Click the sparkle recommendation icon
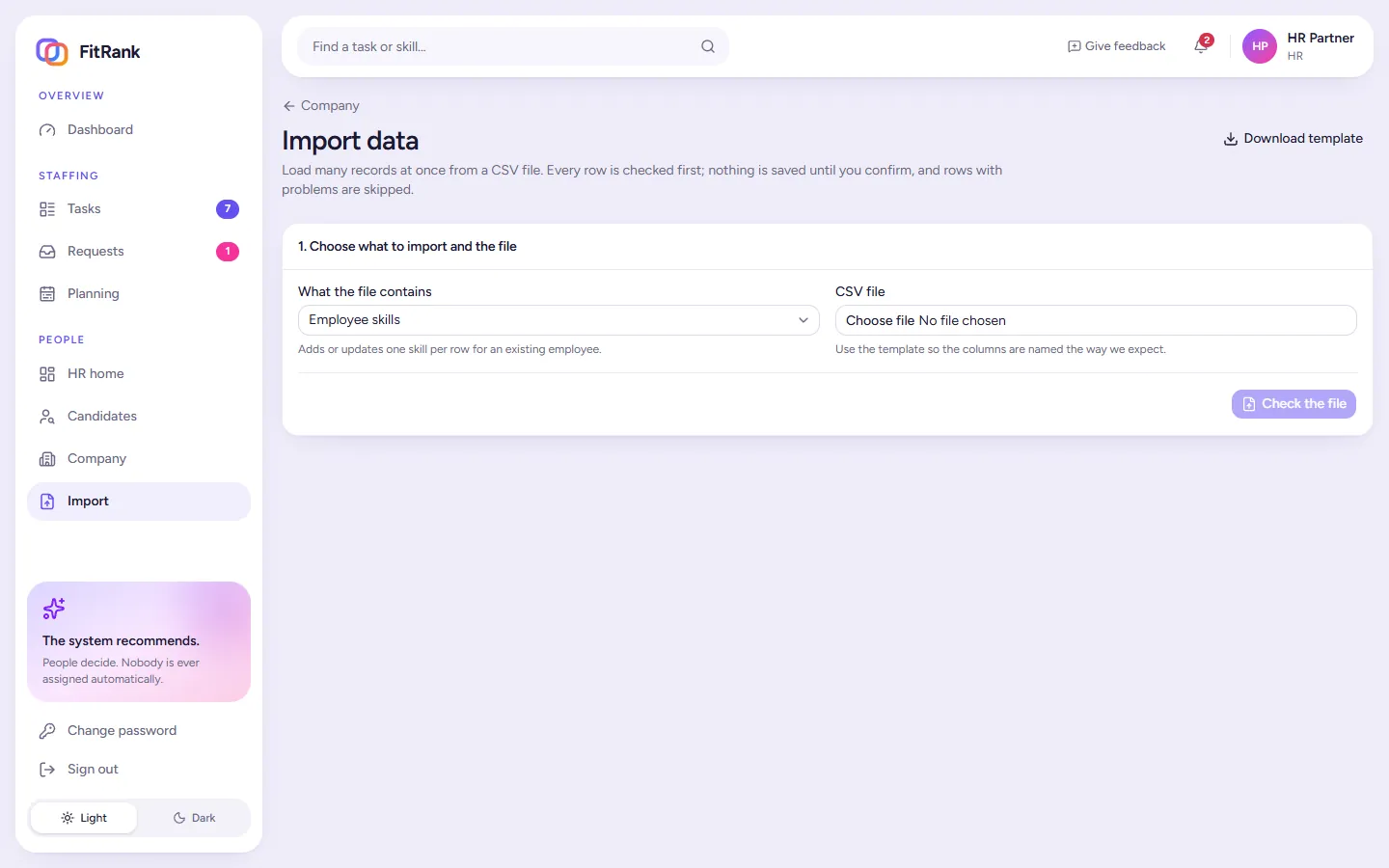The image size is (1389, 868). 54,609
